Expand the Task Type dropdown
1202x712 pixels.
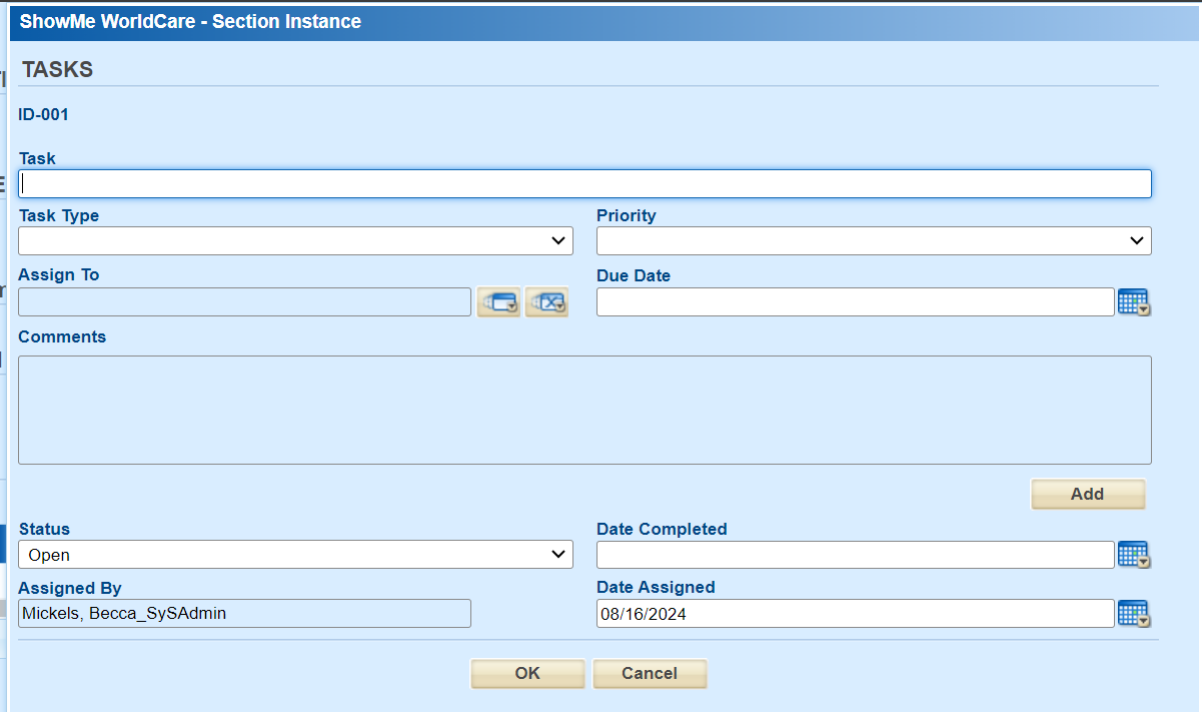(x=296, y=241)
